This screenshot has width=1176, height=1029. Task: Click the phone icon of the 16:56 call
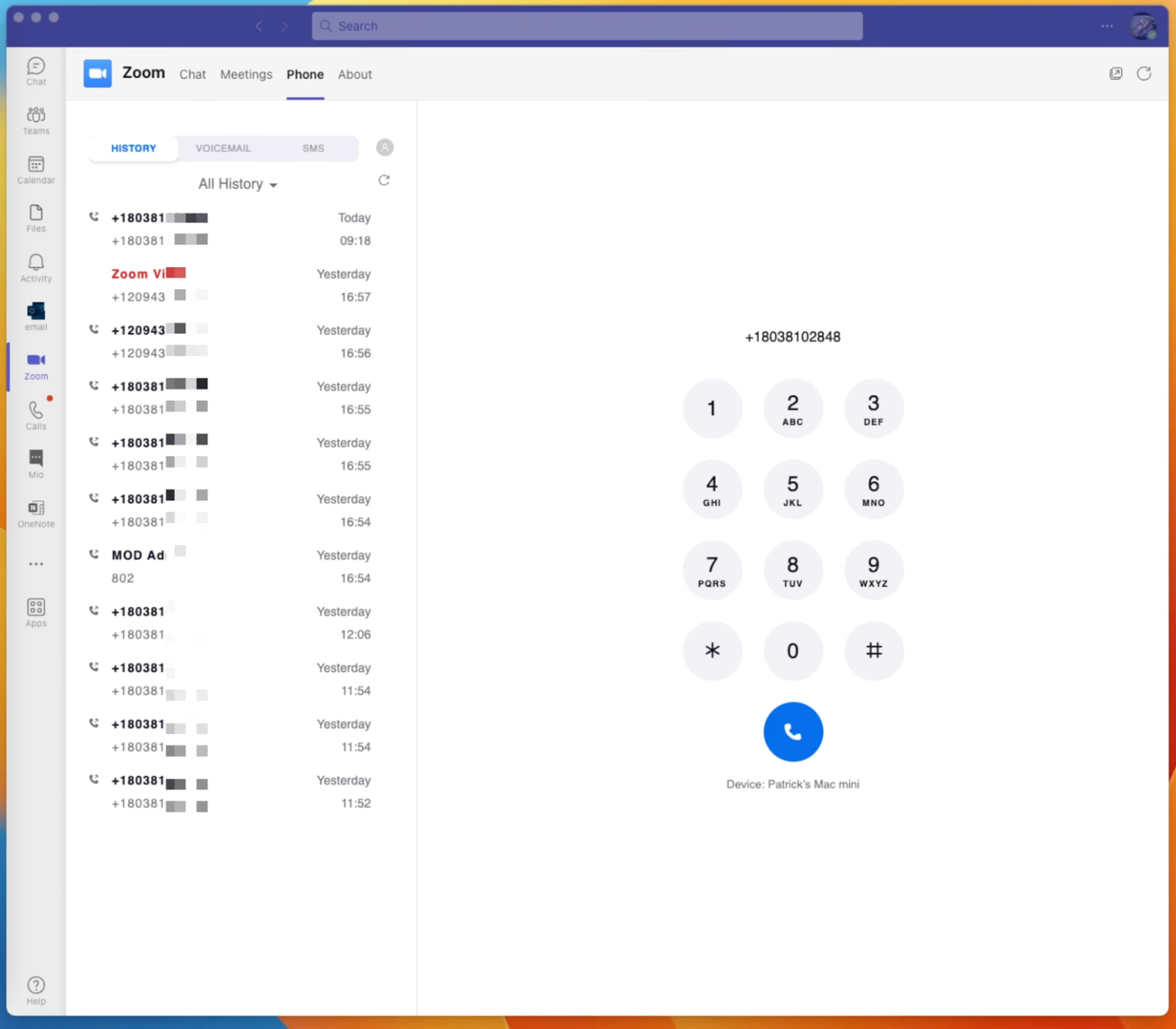coord(94,329)
